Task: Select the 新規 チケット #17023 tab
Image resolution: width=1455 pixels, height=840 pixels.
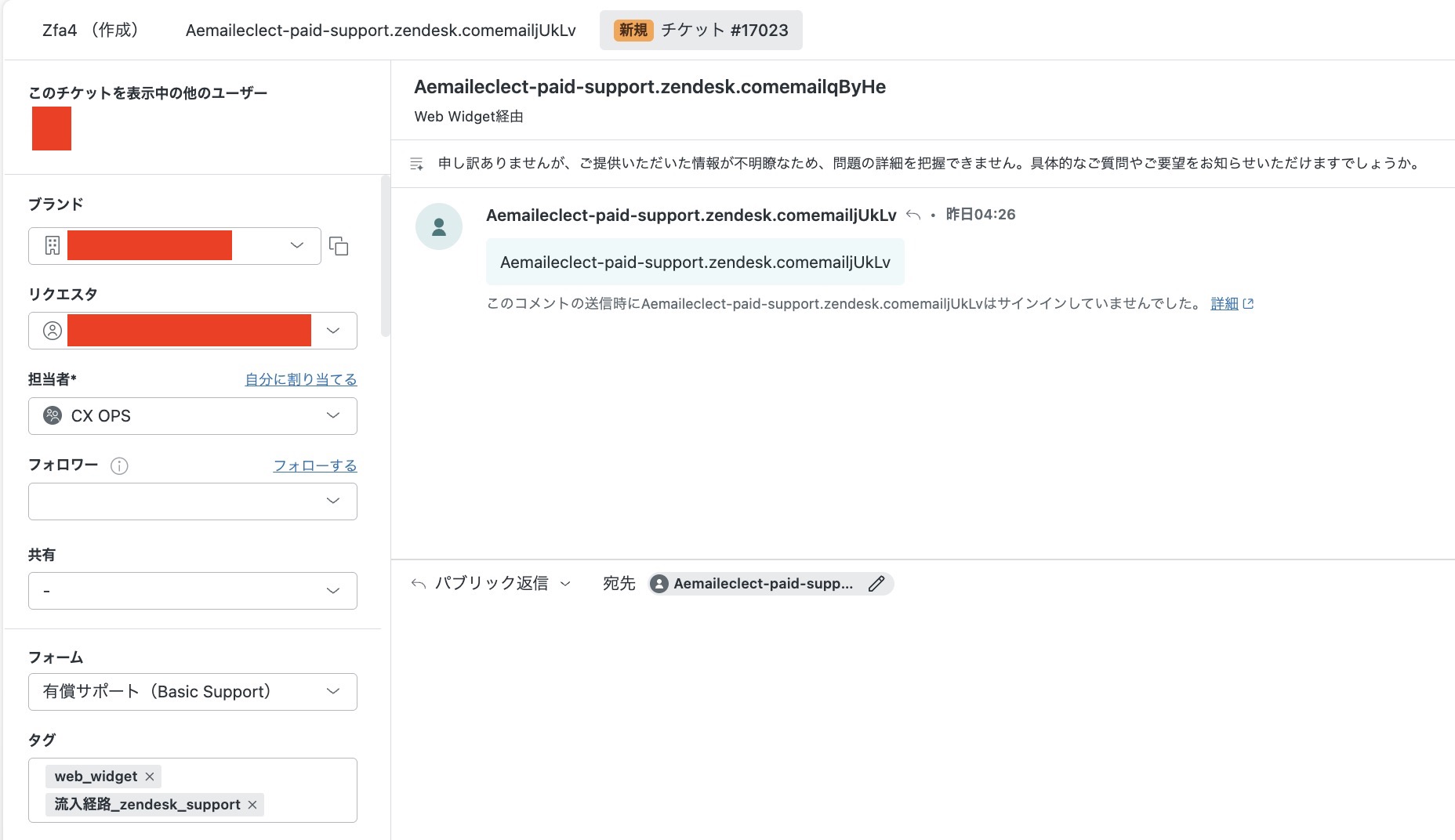Action: (701, 31)
